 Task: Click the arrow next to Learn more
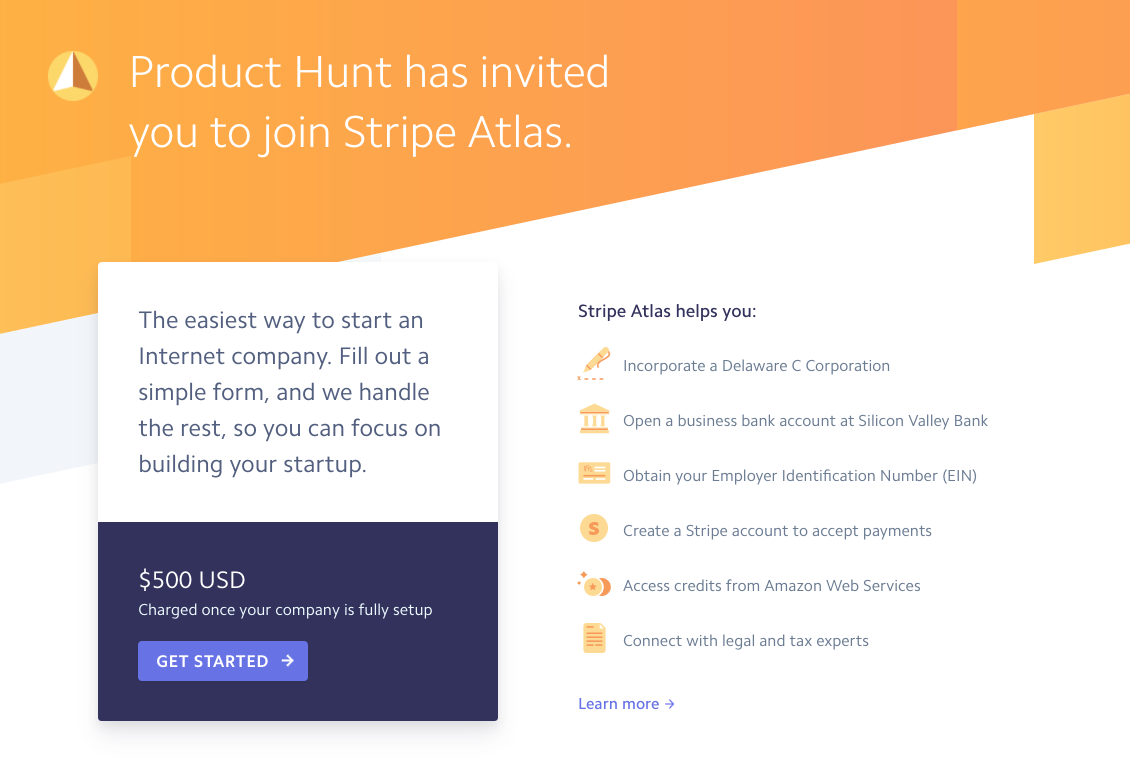(670, 704)
